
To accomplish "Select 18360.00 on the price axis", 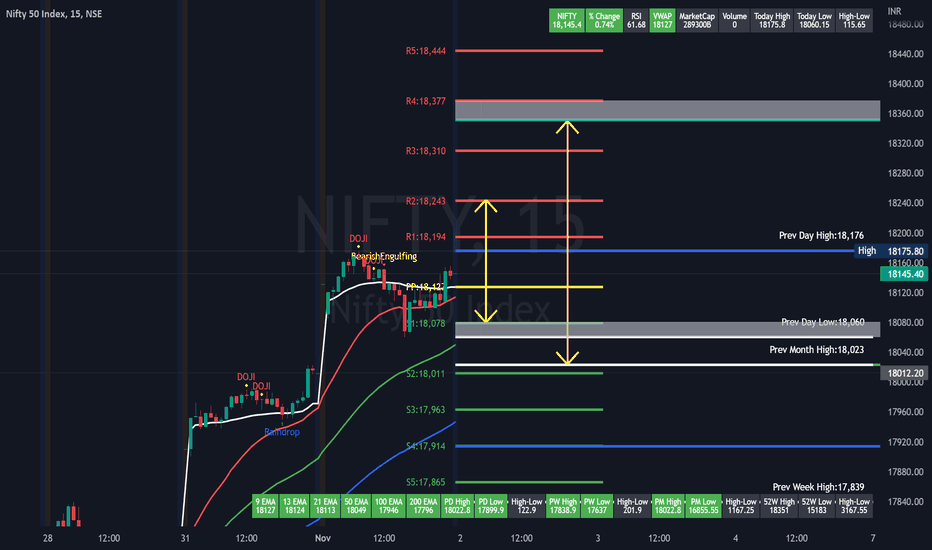I will click(905, 114).
